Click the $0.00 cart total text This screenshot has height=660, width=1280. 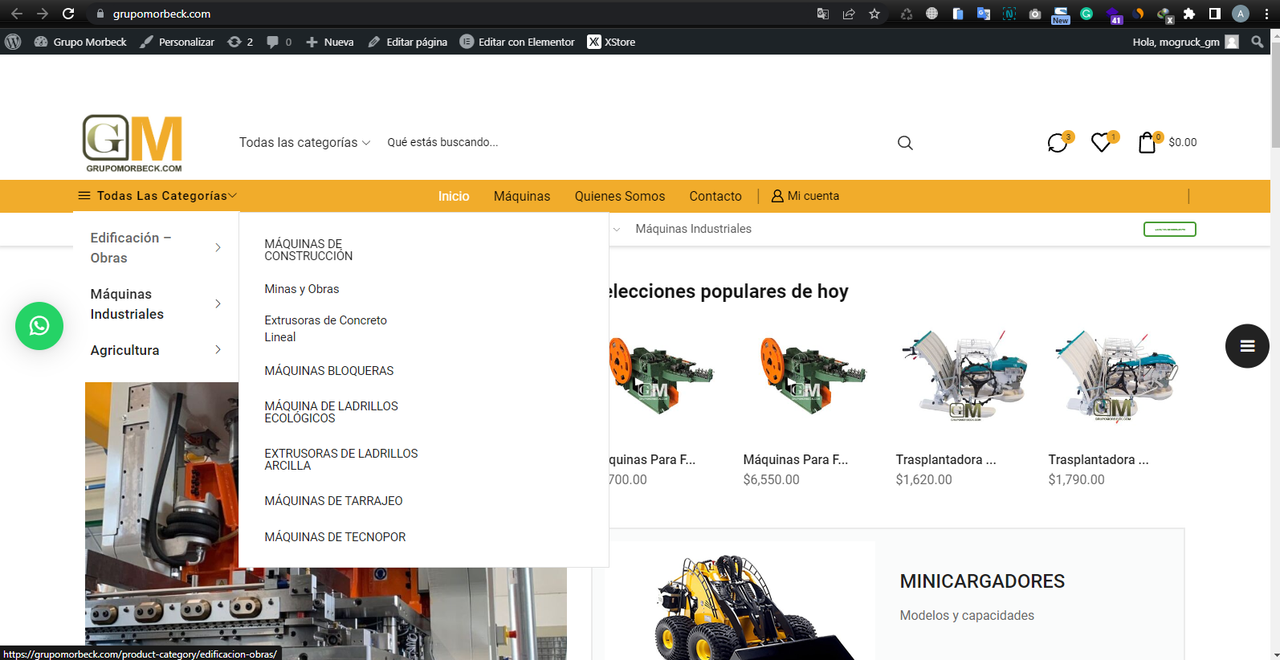point(1183,143)
